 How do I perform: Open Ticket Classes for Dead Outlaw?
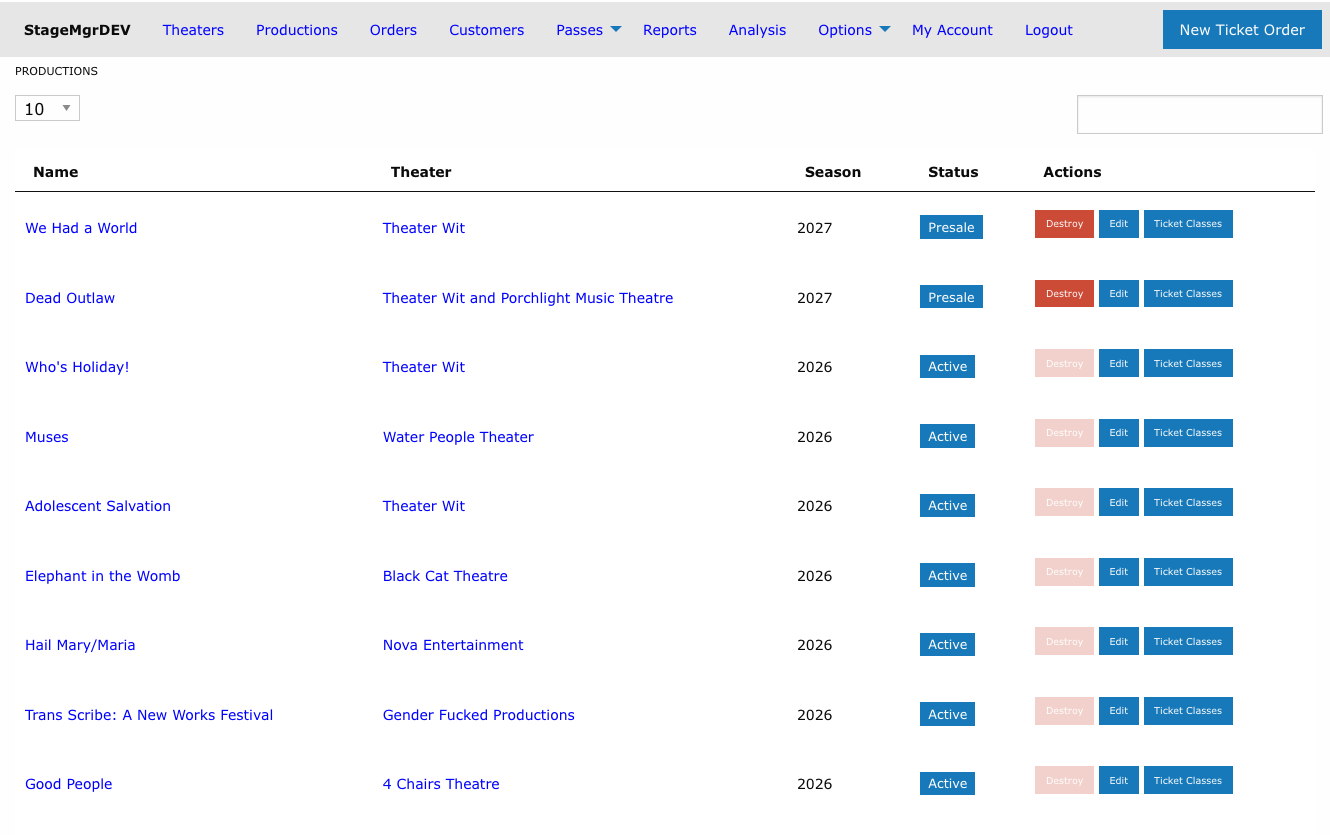(x=1188, y=294)
